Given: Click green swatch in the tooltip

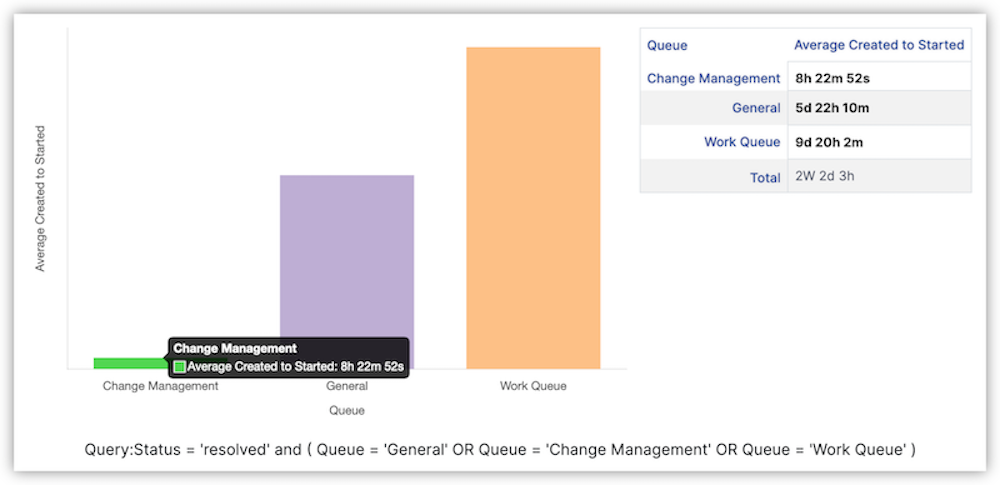Looking at the screenshot, I should click(180, 367).
